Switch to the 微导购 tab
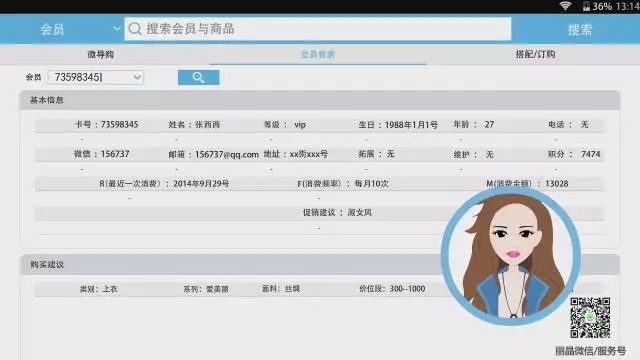This screenshot has height=360, width=640. [x=100, y=54]
